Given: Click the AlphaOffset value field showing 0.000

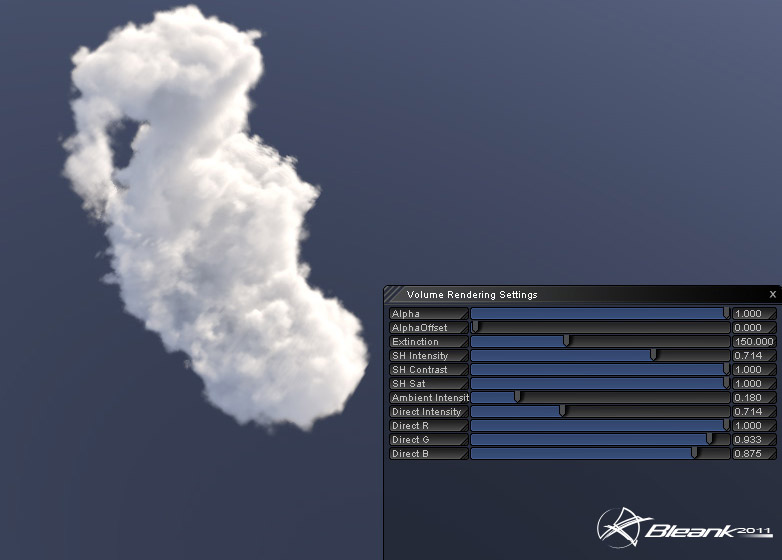Looking at the screenshot, I should pos(754,327).
